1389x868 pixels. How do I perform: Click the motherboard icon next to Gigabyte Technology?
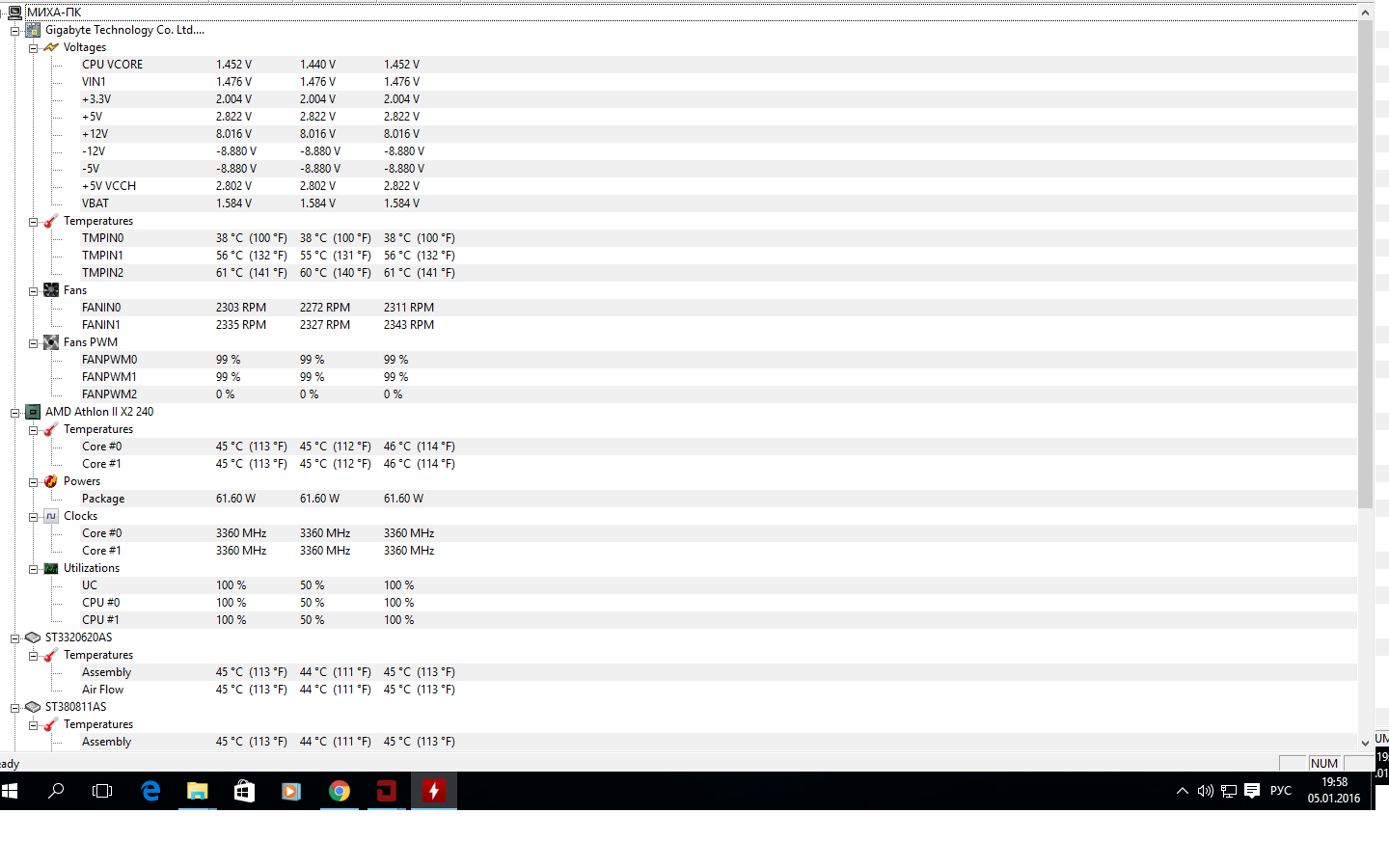(33, 30)
